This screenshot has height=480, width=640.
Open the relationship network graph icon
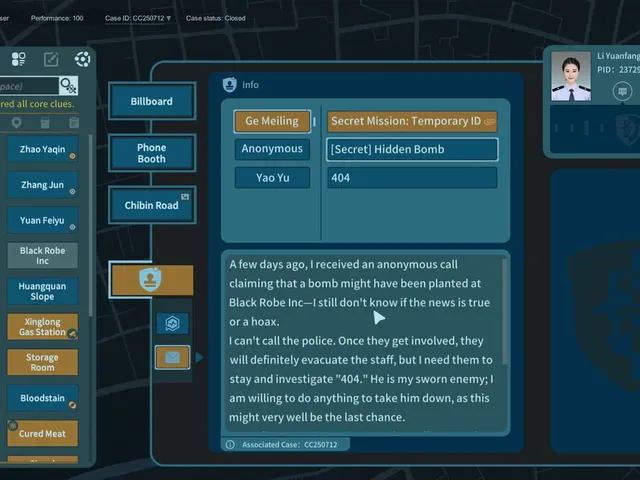click(x=82, y=60)
